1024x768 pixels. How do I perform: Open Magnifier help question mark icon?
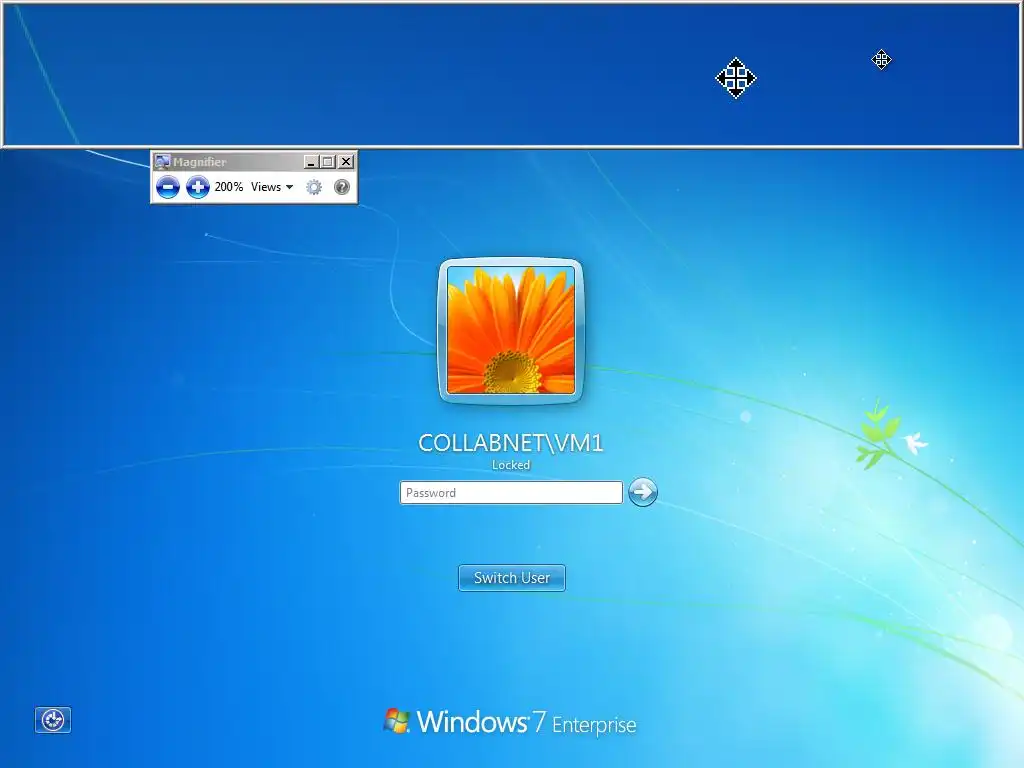(x=342, y=187)
